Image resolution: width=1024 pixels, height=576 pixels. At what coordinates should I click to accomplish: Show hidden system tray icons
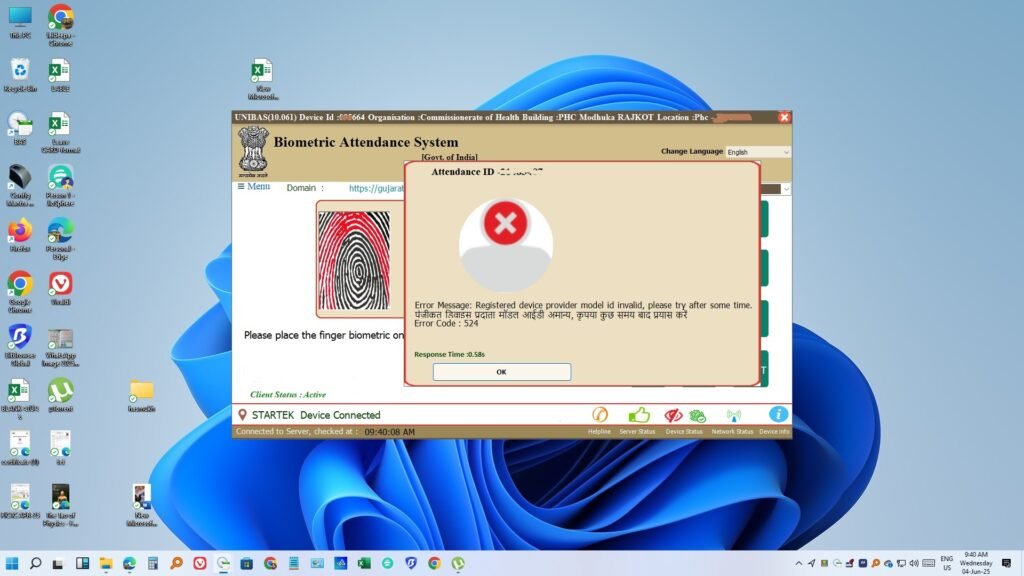[x=798, y=563]
